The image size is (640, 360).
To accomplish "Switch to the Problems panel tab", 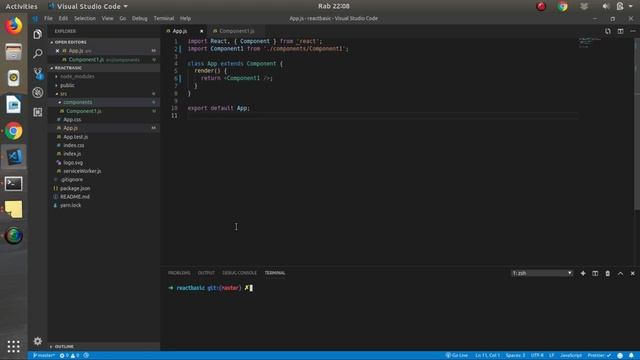I will pyautogui.click(x=179, y=273).
